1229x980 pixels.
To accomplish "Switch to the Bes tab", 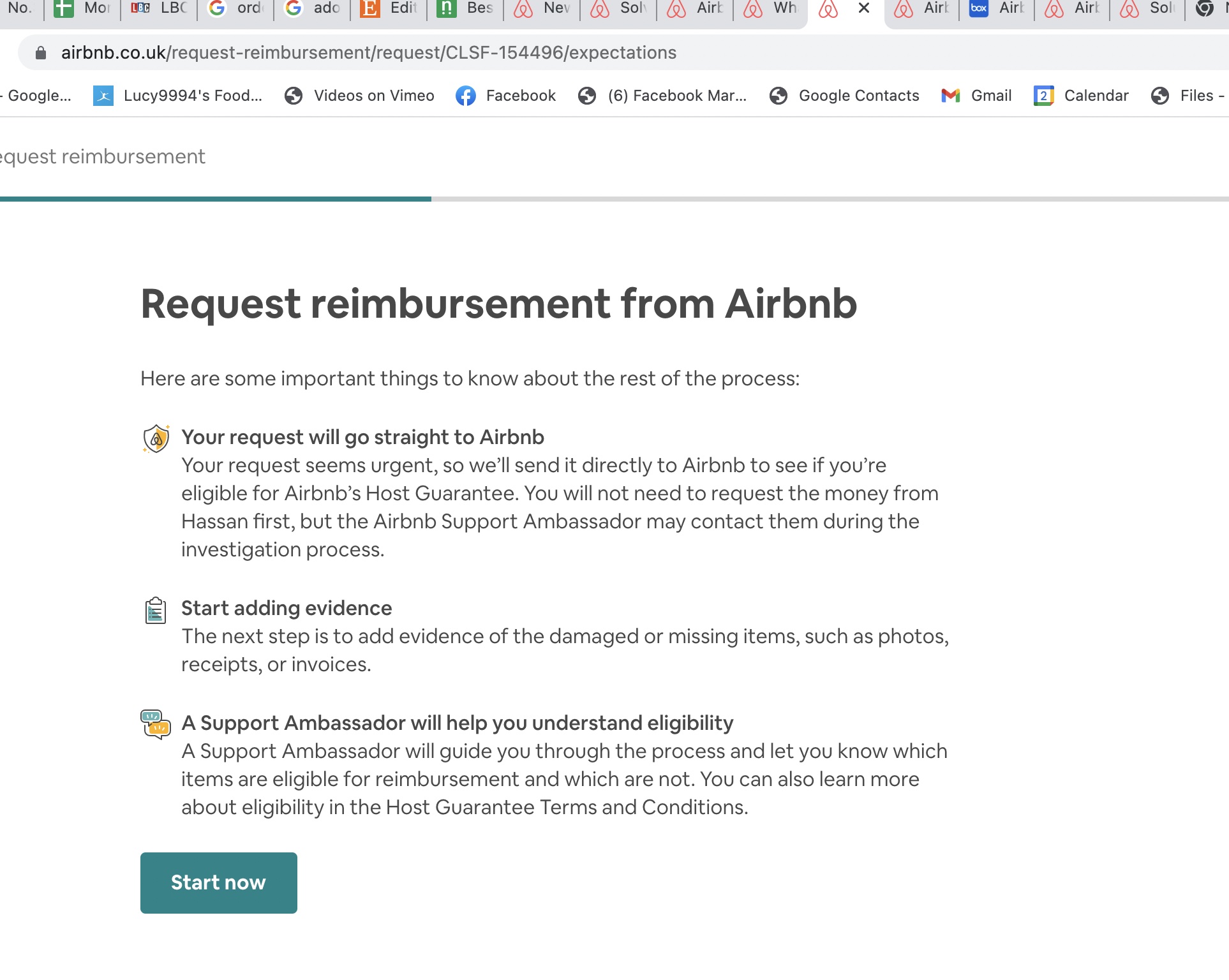I will (466, 8).
